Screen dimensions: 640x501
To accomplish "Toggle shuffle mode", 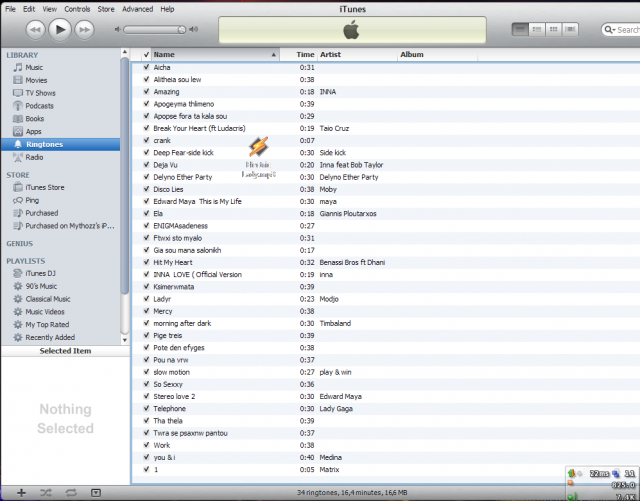I will click(x=46, y=493).
